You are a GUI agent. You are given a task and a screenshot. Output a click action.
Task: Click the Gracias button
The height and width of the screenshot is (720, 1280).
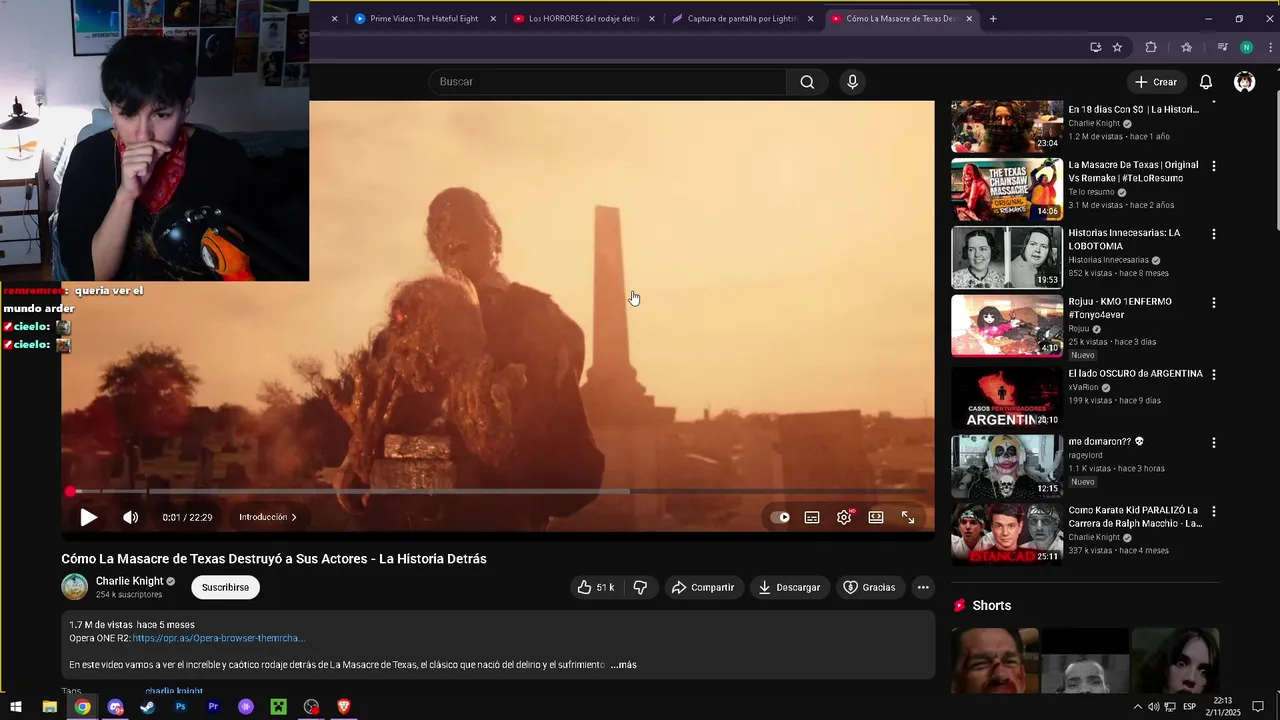tap(869, 587)
